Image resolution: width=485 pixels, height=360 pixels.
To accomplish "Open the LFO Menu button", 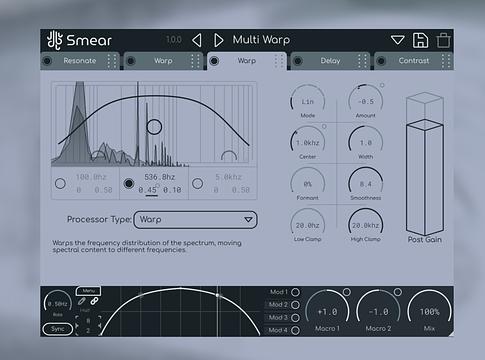I will [x=89, y=291].
